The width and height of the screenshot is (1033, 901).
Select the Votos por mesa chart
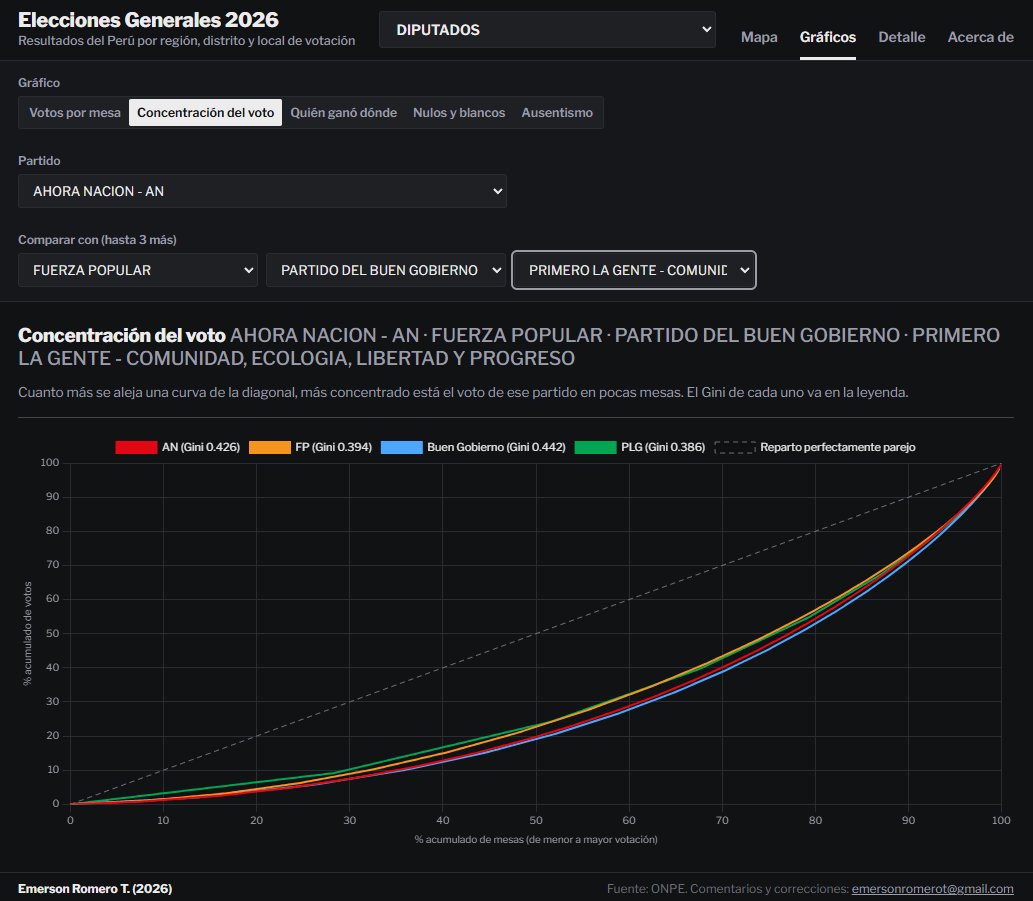[x=75, y=113]
